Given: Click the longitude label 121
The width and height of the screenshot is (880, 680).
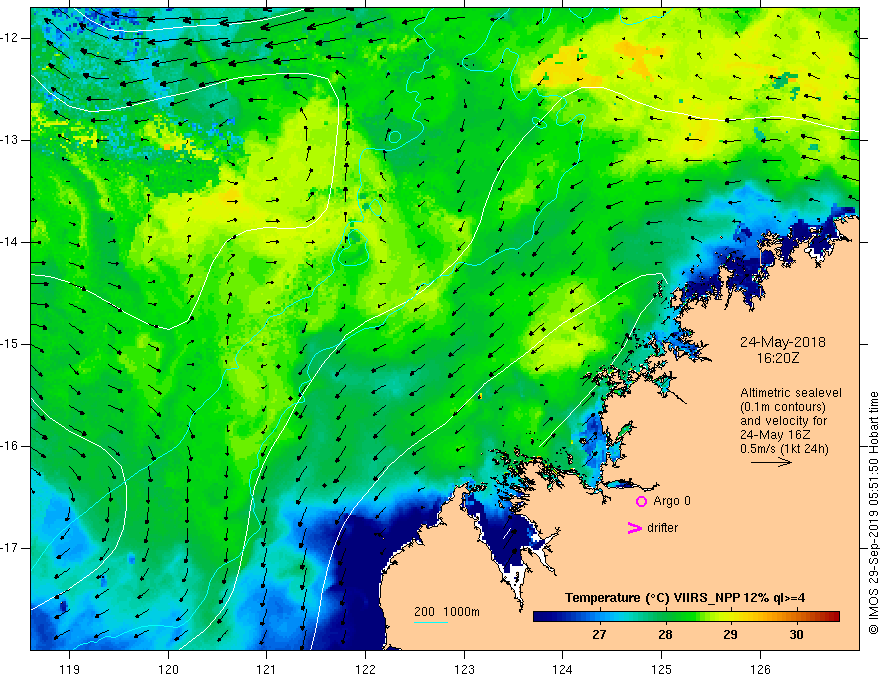Looking at the screenshot, I should click(267, 669).
